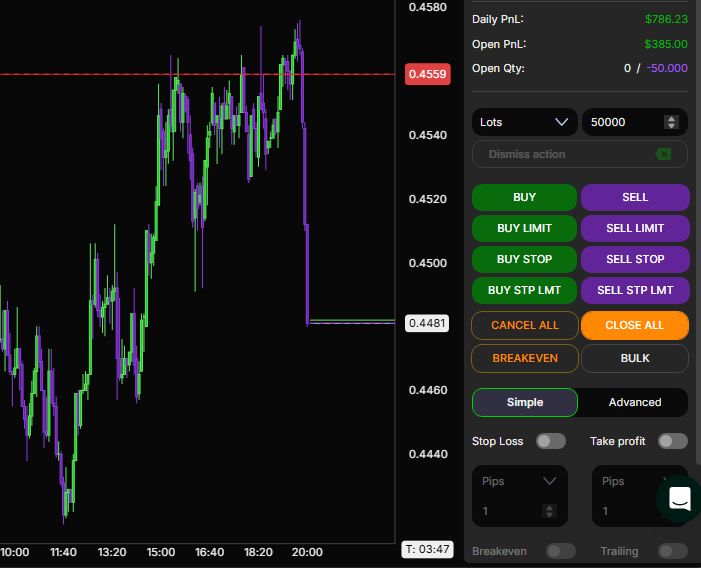This screenshot has width=701, height=568.
Task: Click the SELL LIMIT button
Action: point(635,228)
